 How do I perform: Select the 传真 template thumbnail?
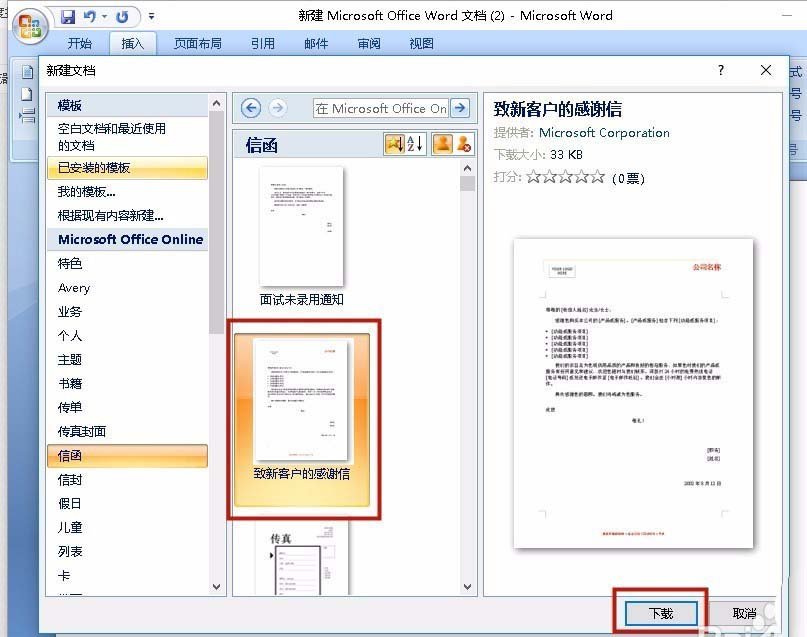pyautogui.click(x=302, y=558)
